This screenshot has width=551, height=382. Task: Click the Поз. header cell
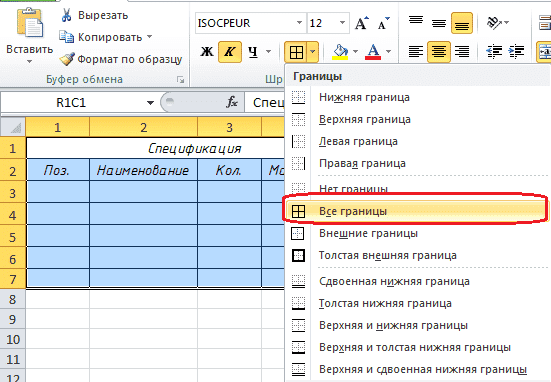pyautogui.click(x=58, y=170)
